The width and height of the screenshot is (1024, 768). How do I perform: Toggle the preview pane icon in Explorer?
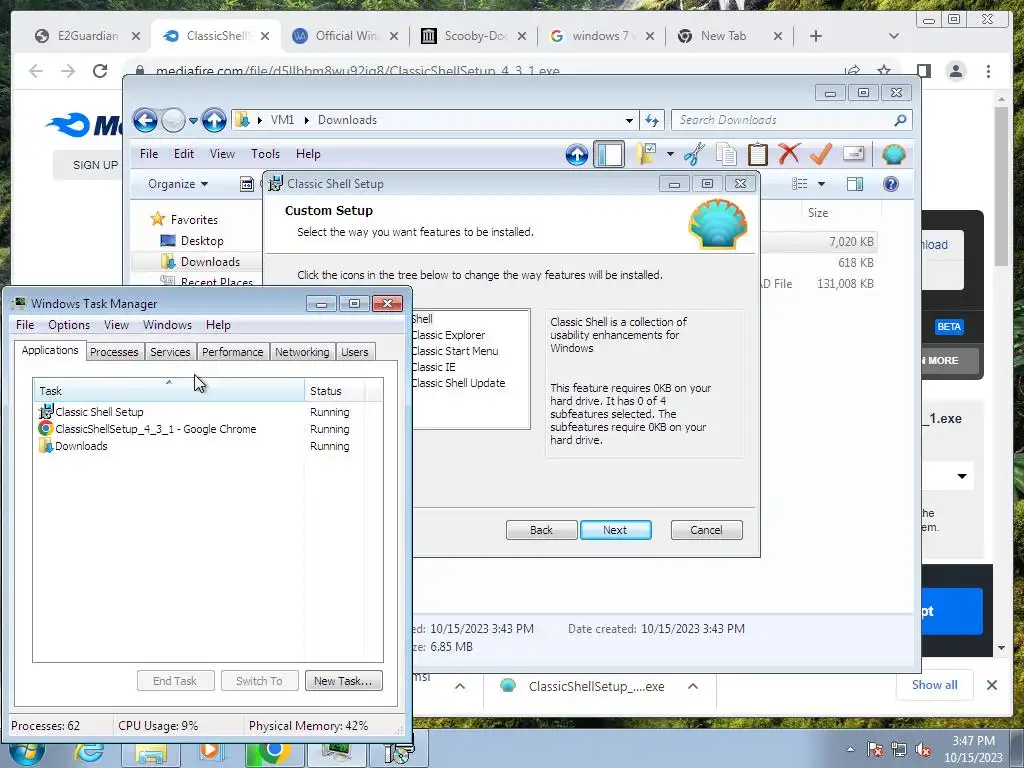pos(854,184)
